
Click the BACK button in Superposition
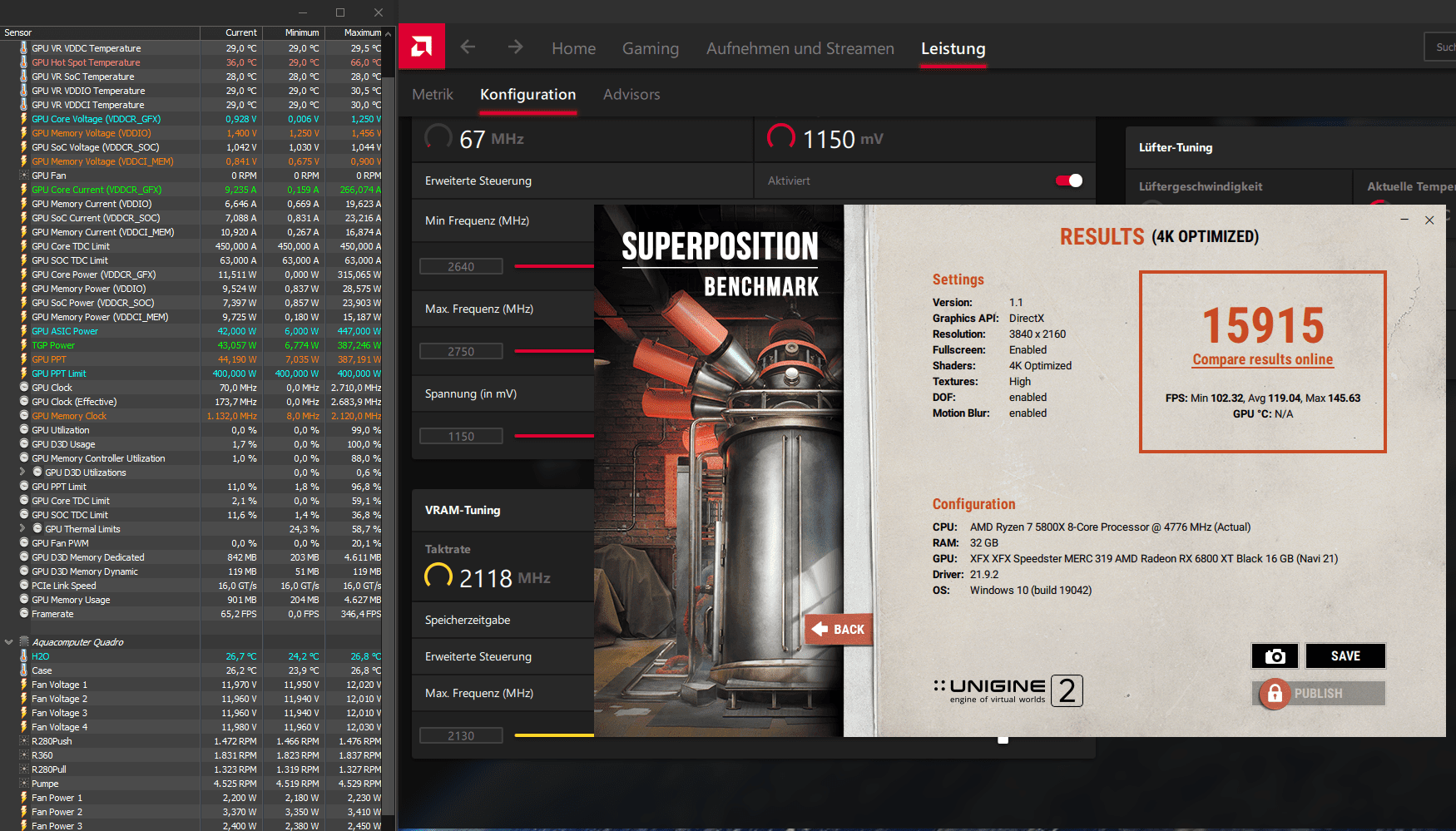pos(839,629)
